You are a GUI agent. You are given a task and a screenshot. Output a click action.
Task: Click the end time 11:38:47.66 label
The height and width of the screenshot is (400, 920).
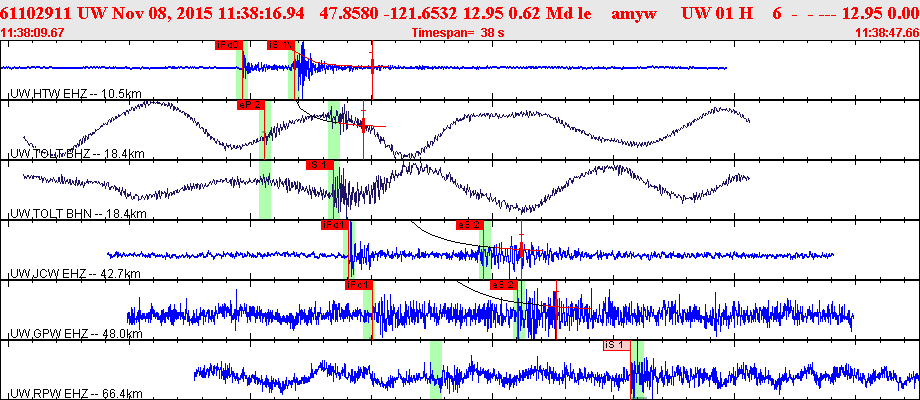[887, 32]
